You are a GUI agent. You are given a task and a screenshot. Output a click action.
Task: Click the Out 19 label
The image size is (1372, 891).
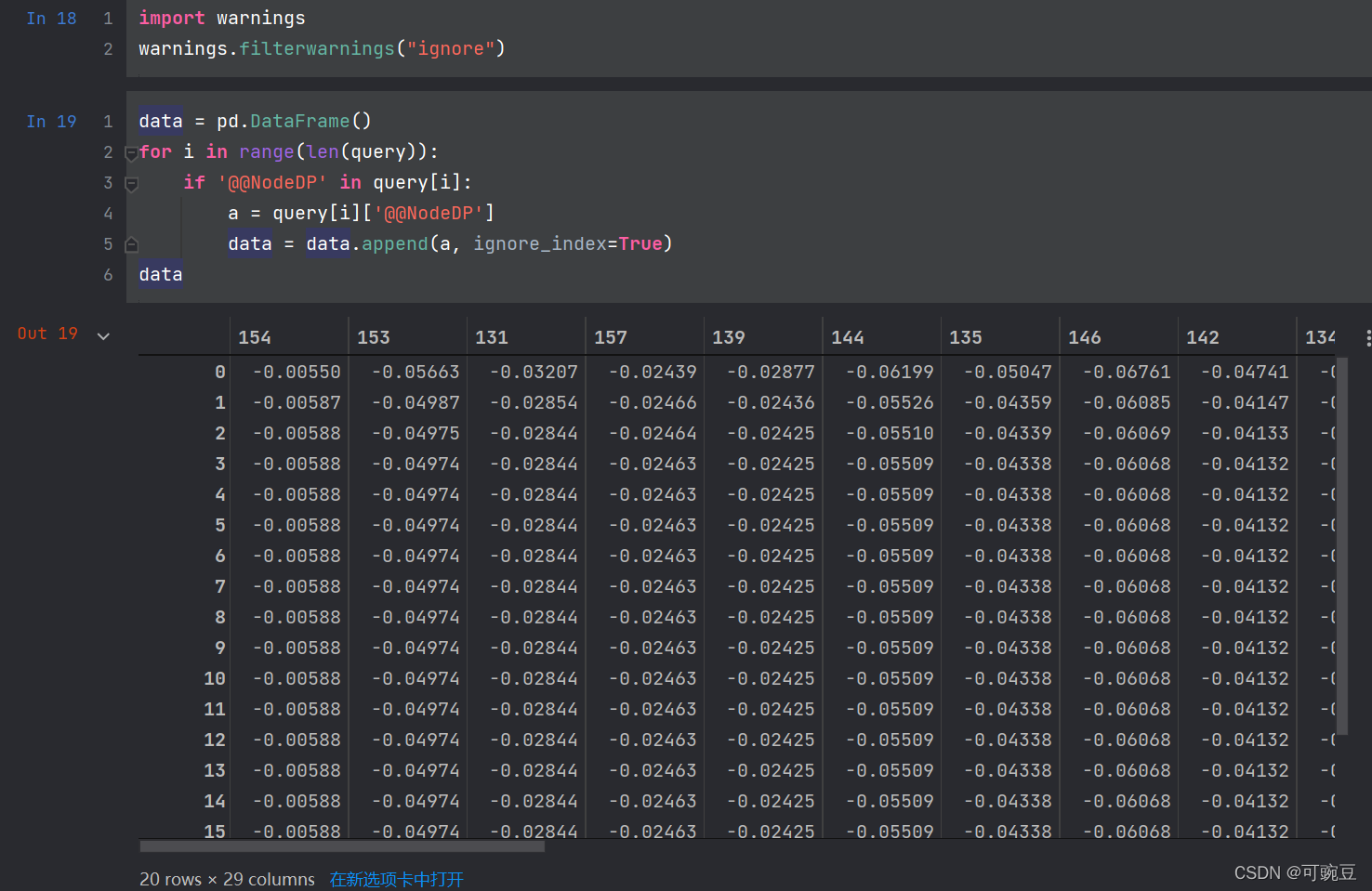(47, 334)
